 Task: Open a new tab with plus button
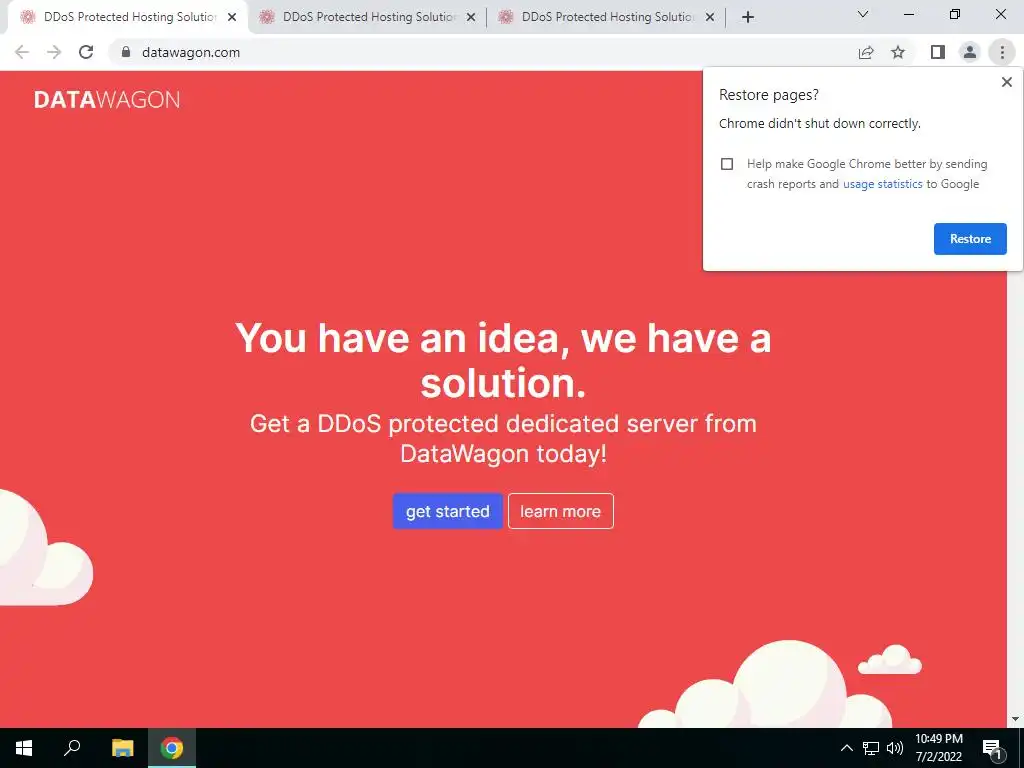(x=748, y=17)
